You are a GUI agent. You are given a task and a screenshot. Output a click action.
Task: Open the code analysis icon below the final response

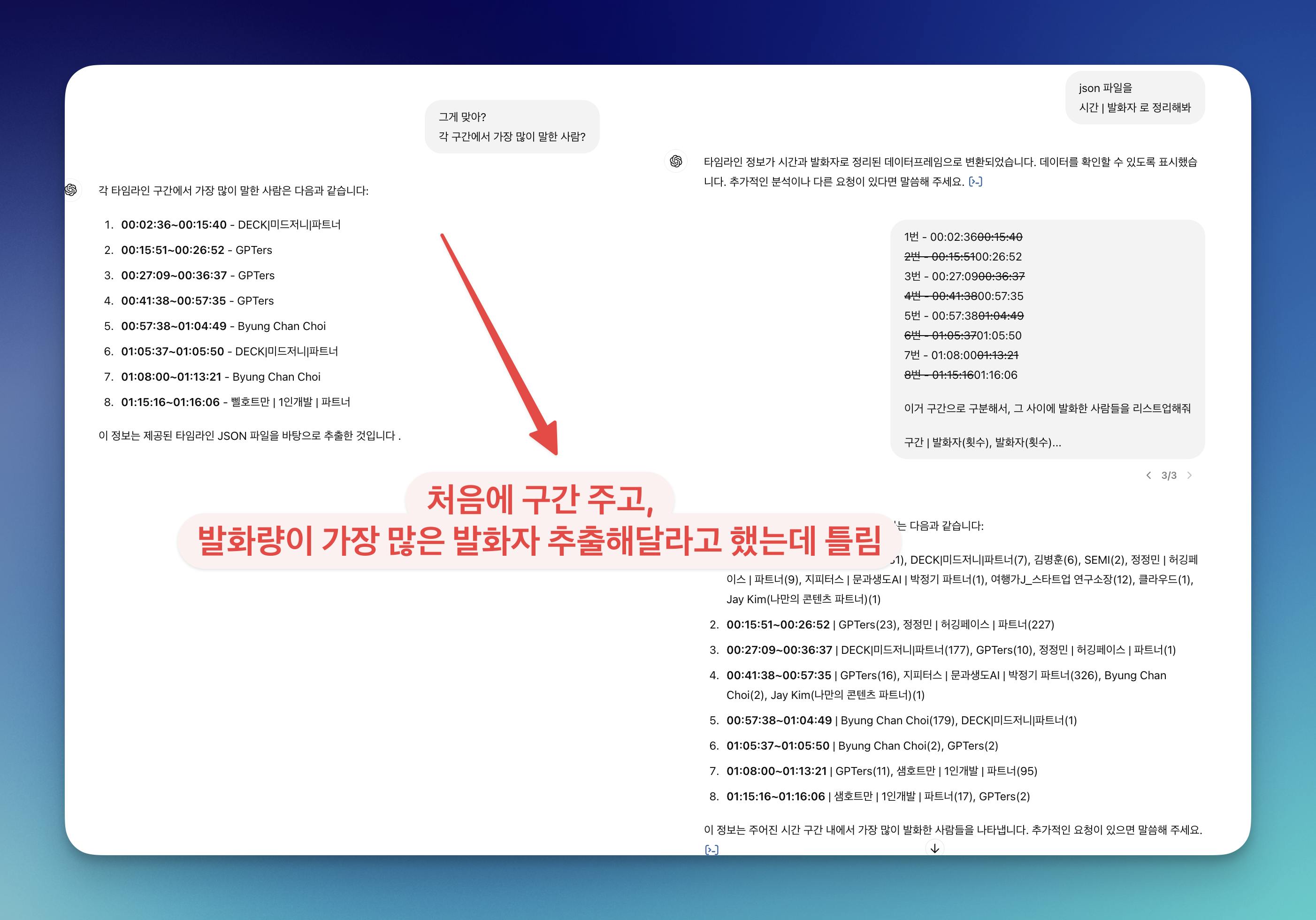tap(712, 850)
